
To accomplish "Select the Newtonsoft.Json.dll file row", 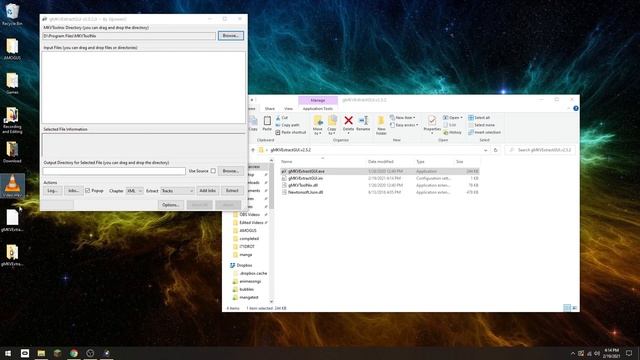I will [x=380, y=192].
